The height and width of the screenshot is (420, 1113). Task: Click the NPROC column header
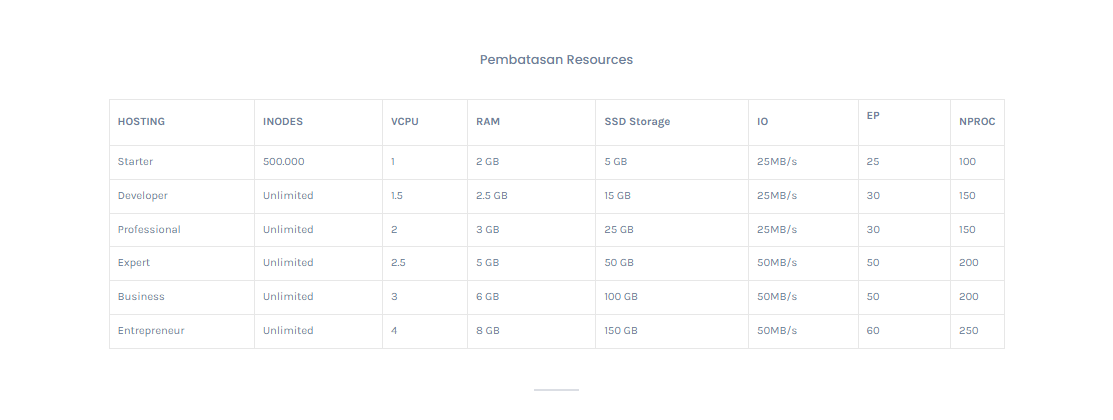(977, 122)
